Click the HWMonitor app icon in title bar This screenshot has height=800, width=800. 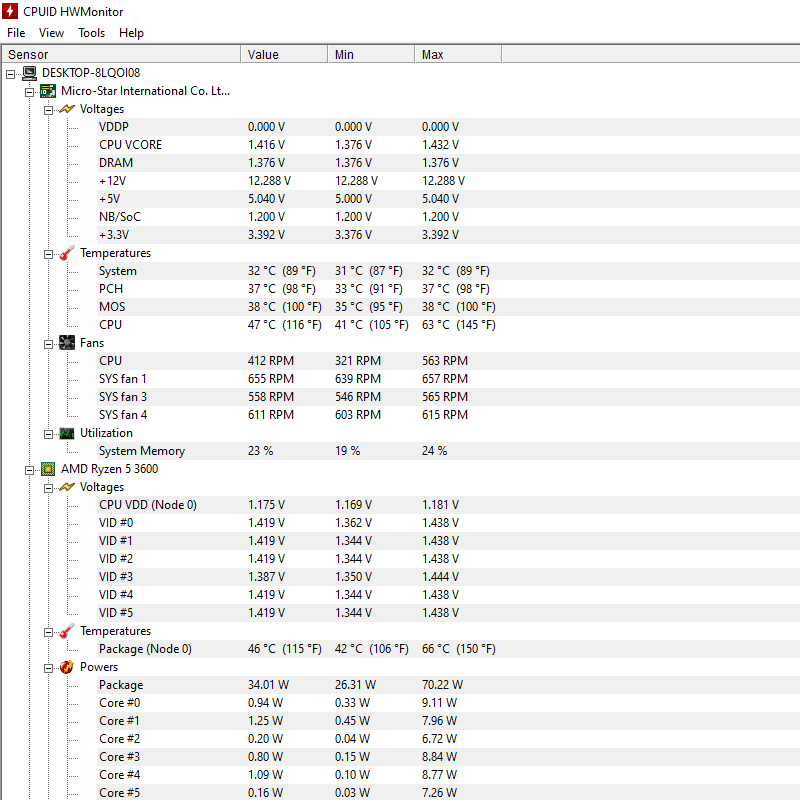click(10, 11)
